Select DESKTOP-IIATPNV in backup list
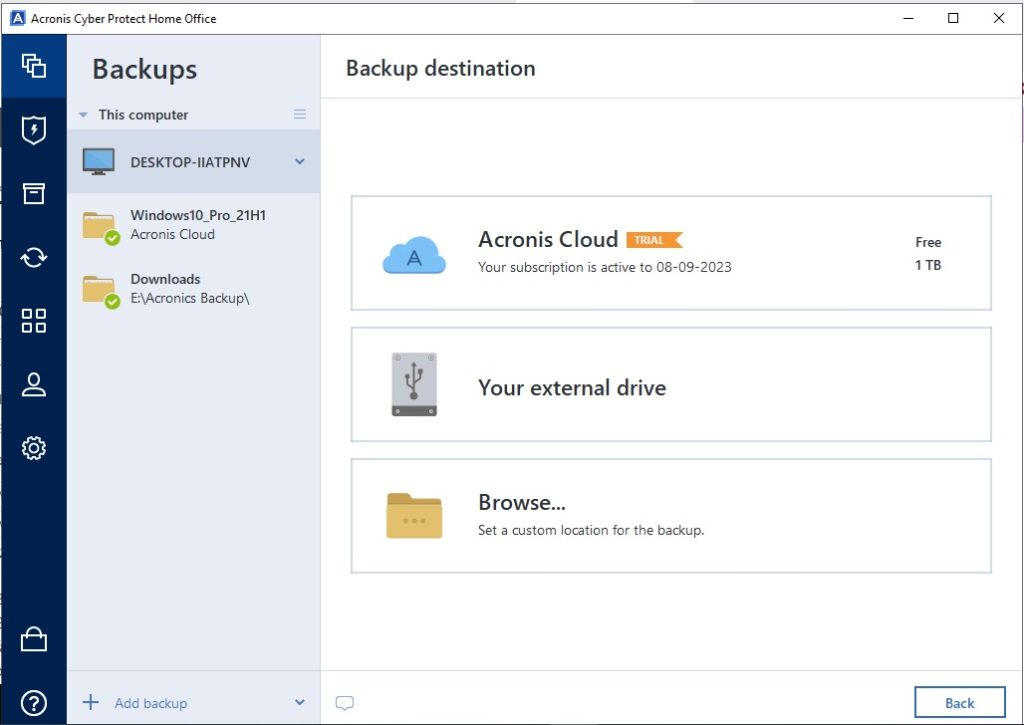 [193, 161]
